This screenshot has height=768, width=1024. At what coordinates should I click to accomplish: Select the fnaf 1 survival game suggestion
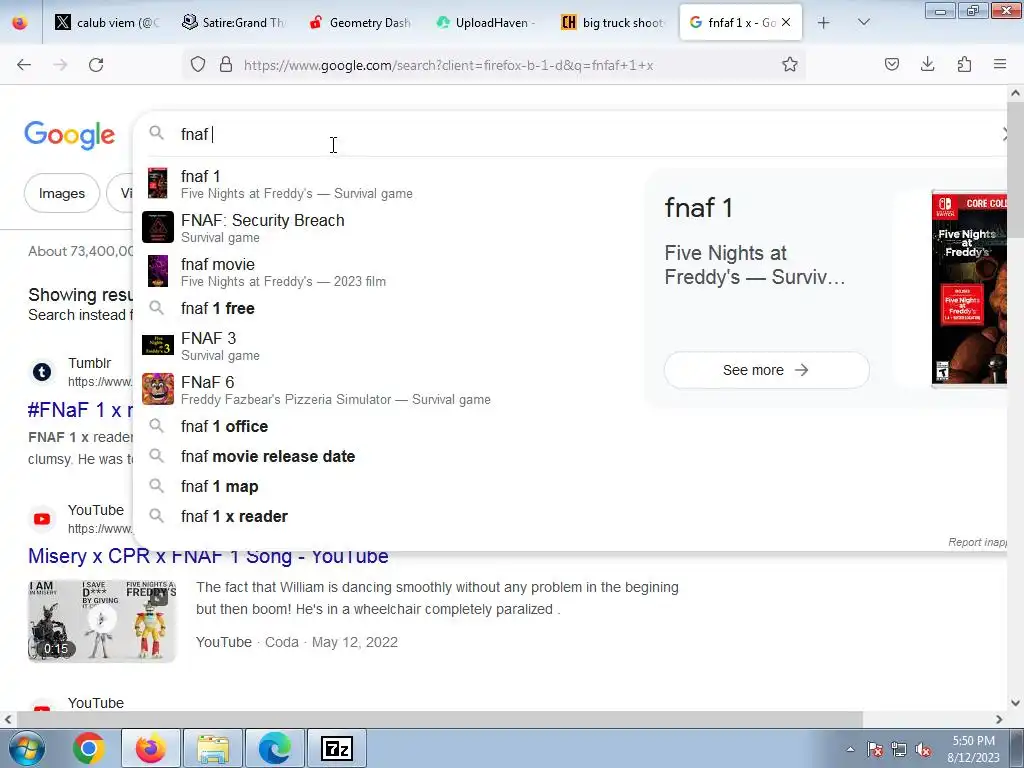point(391,184)
